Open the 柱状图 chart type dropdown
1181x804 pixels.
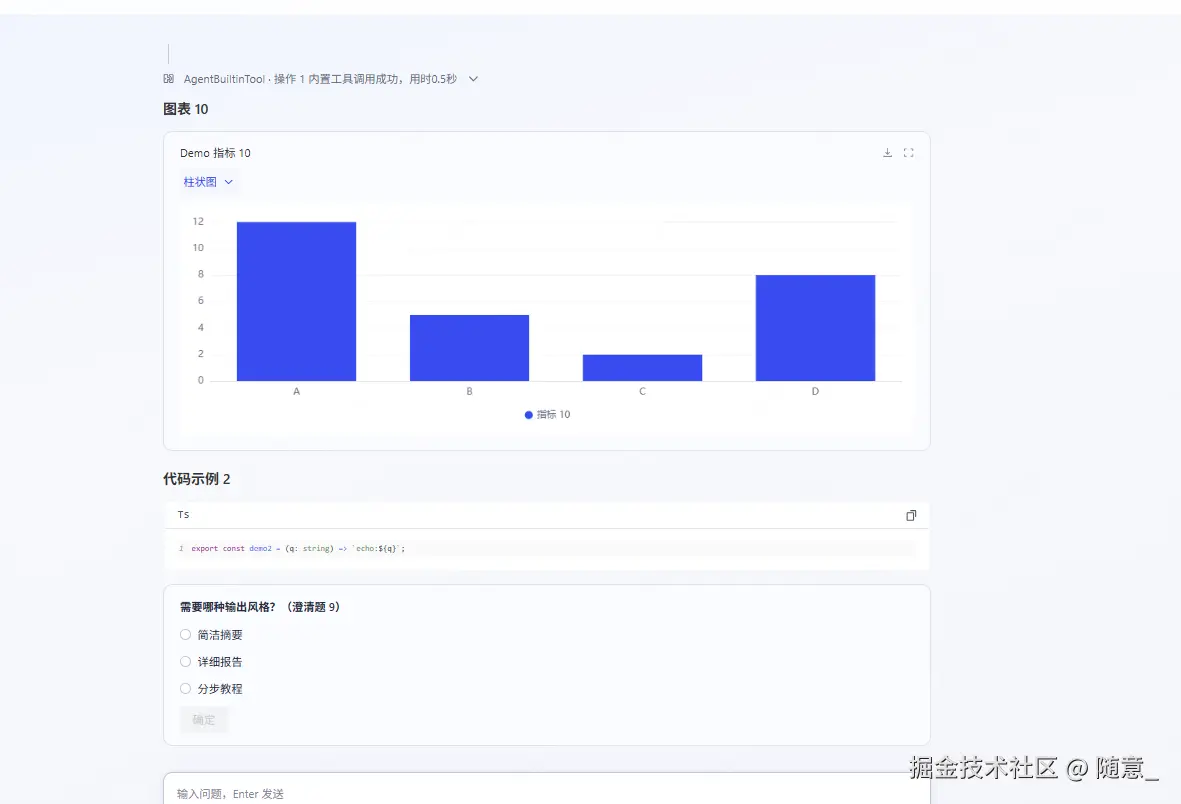pos(208,182)
